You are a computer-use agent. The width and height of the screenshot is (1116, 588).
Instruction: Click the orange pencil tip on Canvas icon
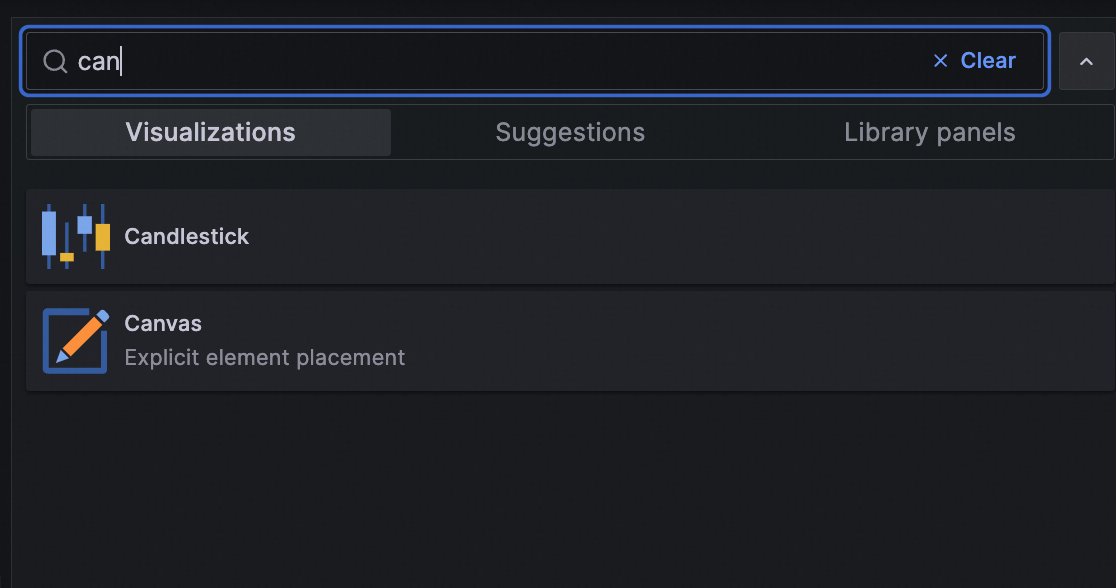(x=63, y=355)
